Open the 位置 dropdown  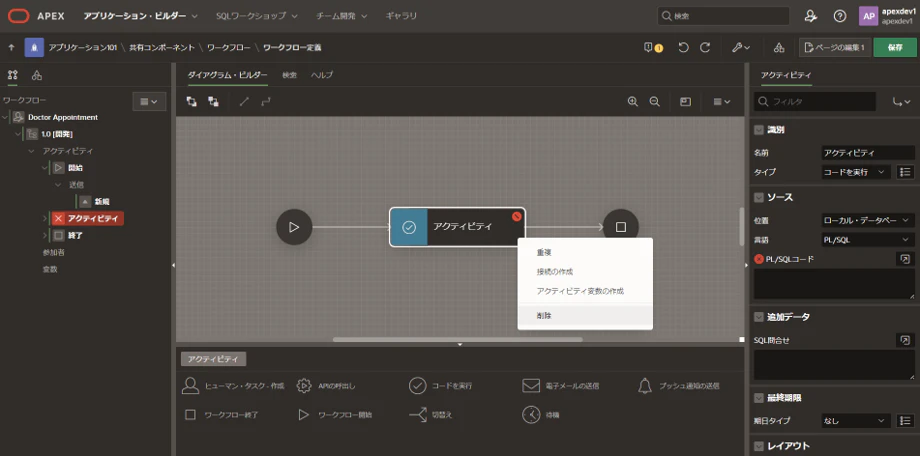click(x=868, y=220)
